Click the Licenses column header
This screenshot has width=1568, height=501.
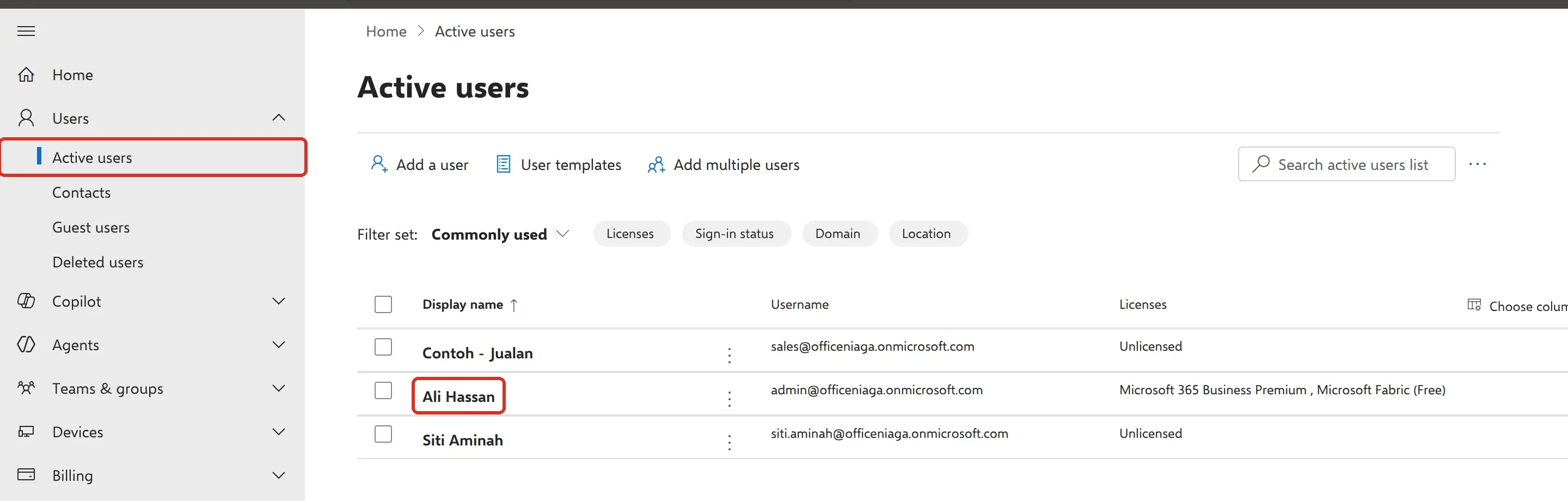[x=1143, y=304]
